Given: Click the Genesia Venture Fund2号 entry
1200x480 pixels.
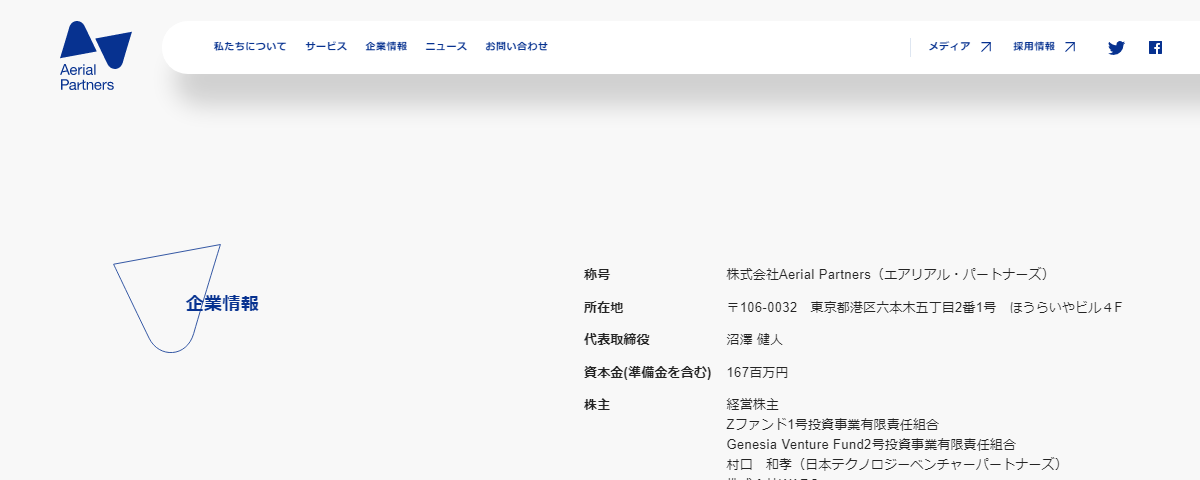Looking at the screenshot, I should [872, 444].
